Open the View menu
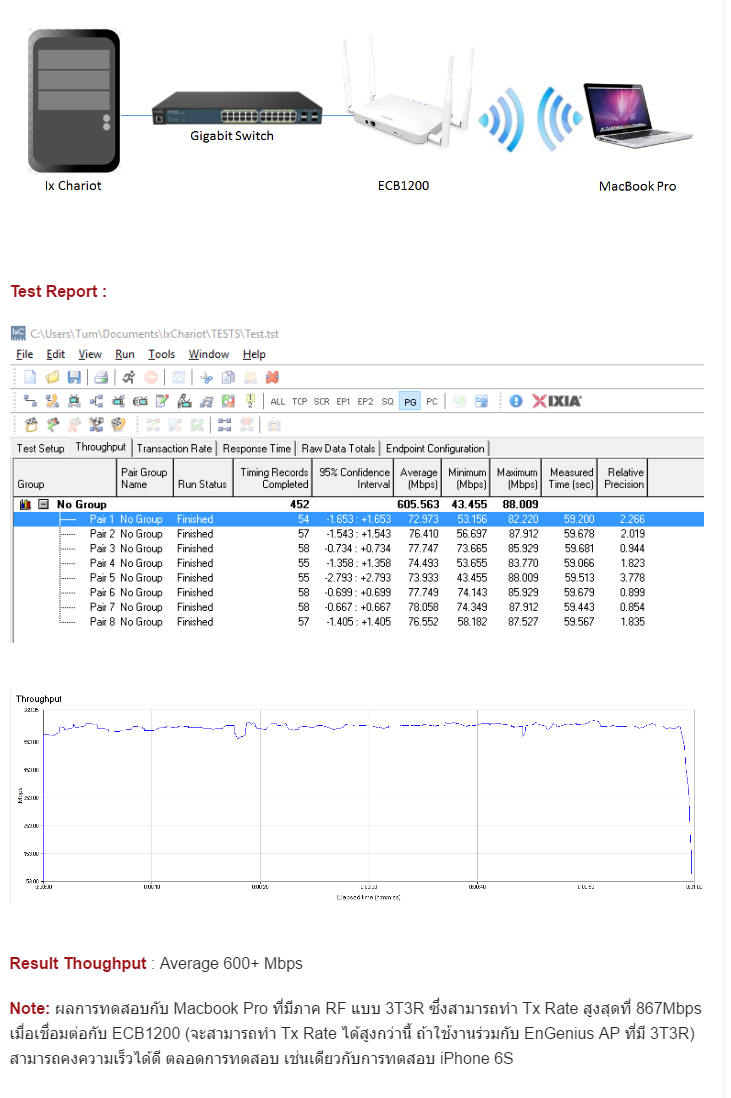731x1098 pixels. pyautogui.click(x=90, y=354)
